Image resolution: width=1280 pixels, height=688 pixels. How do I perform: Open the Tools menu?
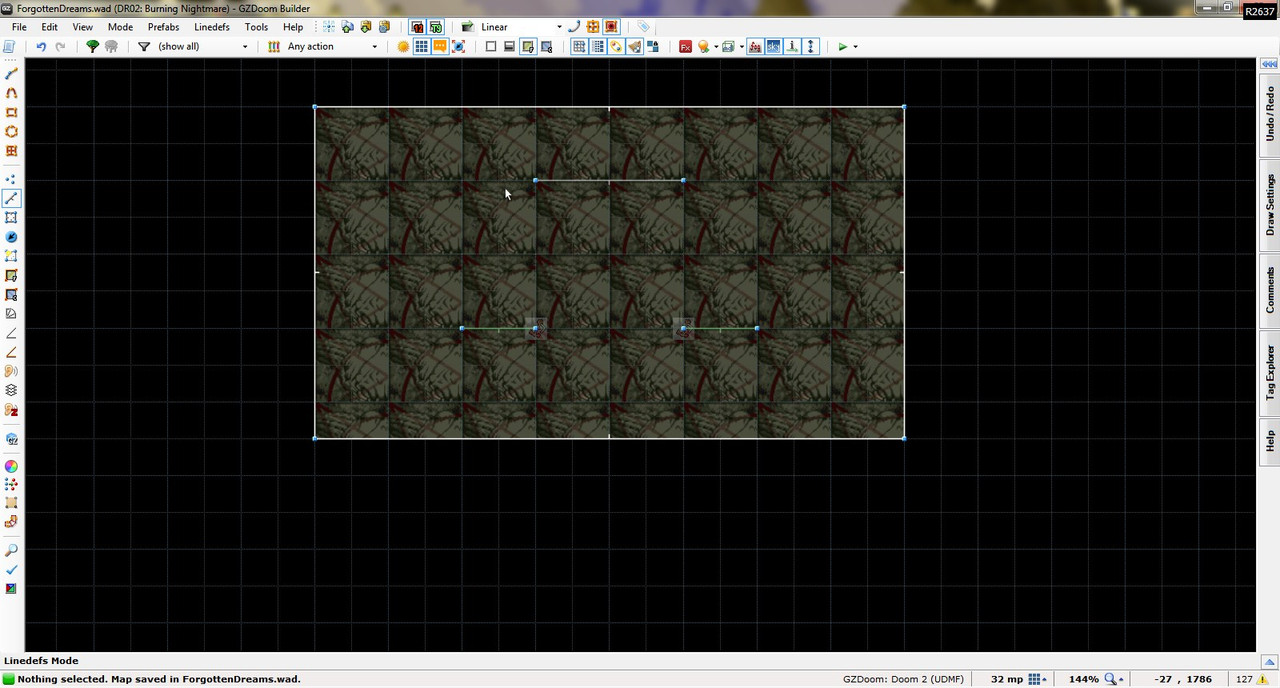pos(256,27)
